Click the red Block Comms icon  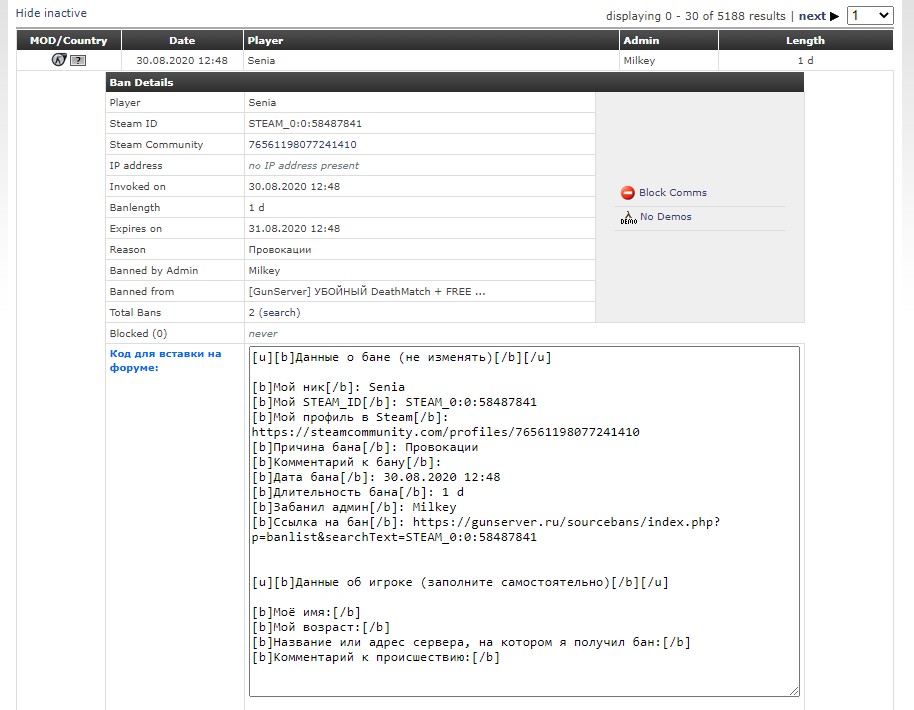point(628,193)
